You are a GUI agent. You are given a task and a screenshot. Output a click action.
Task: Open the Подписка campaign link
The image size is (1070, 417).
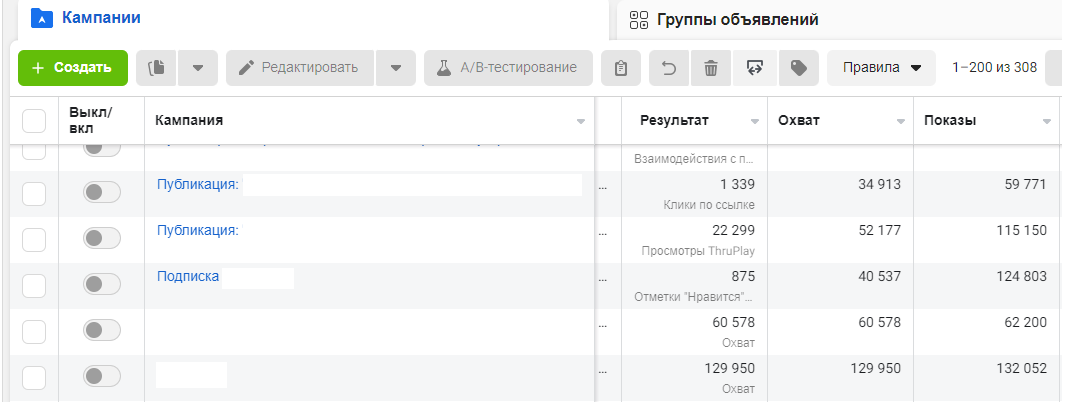[x=188, y=276]
